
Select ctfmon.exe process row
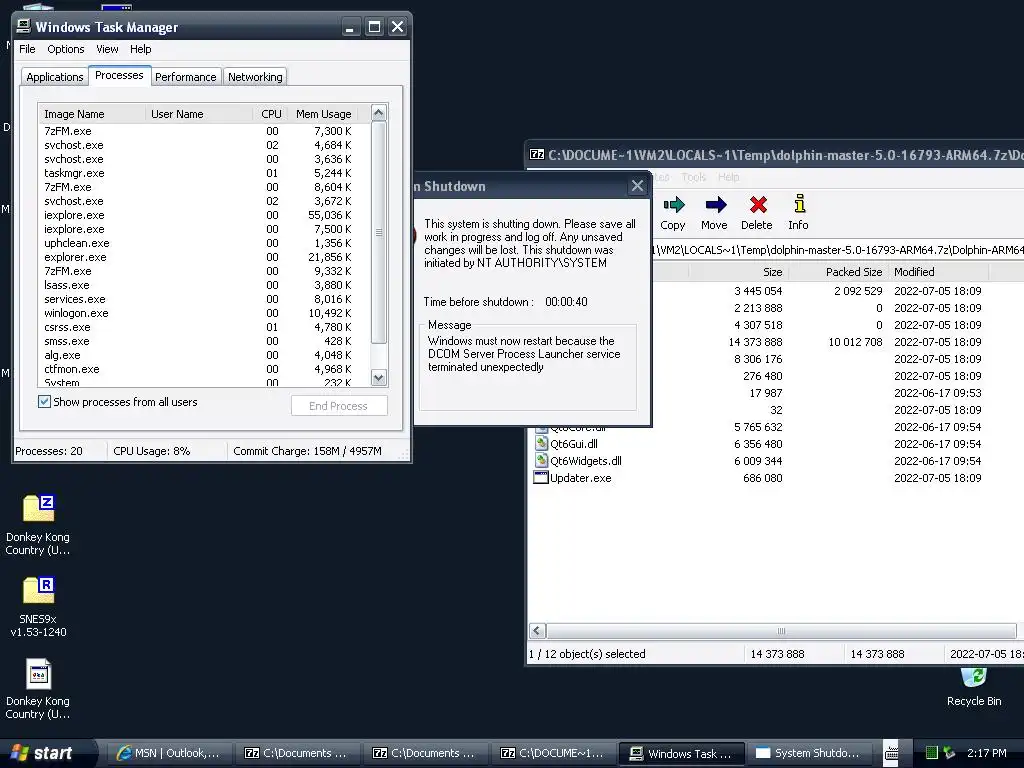[204, 369]
